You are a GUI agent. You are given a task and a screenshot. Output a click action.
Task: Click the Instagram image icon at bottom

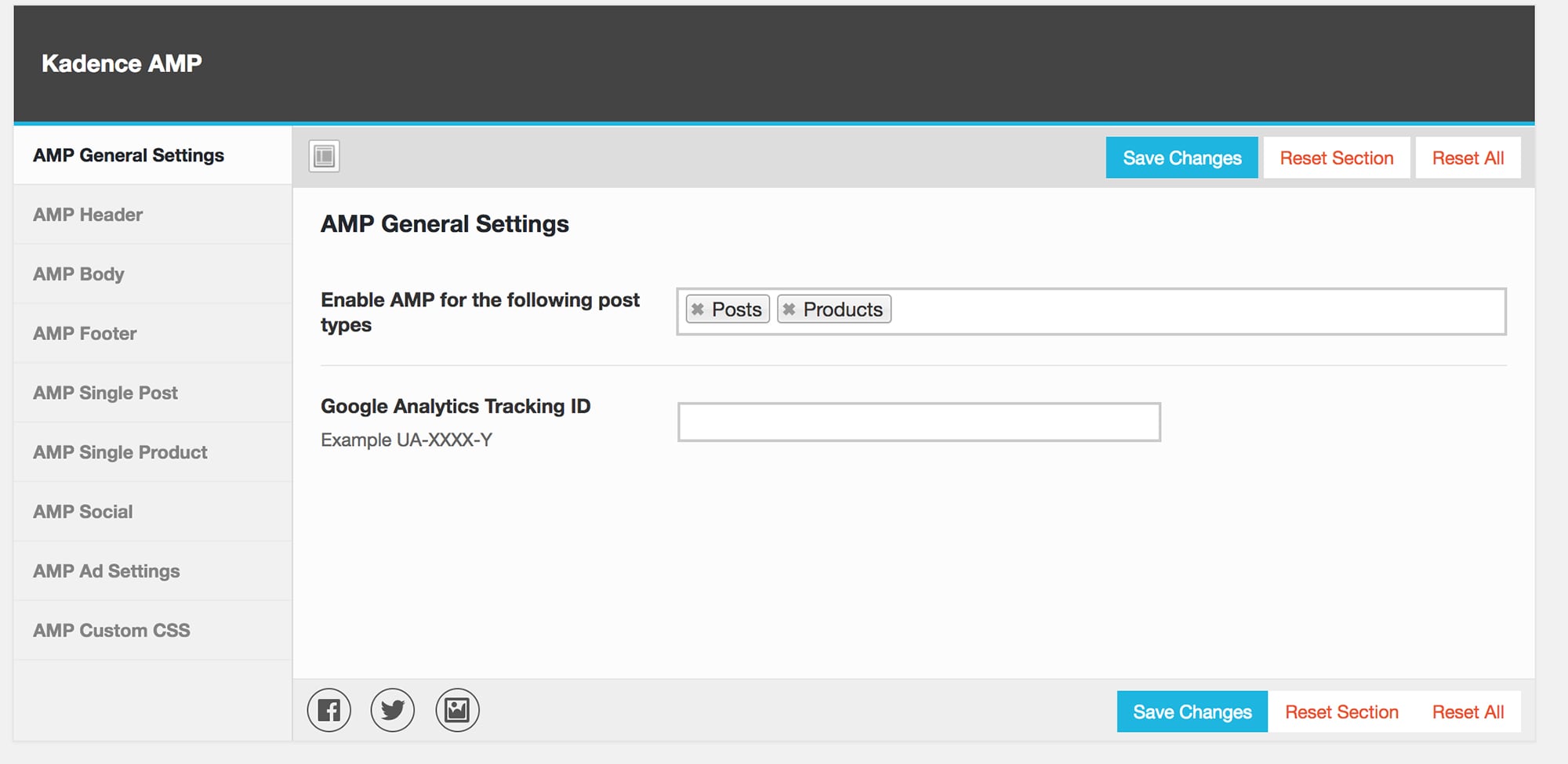(457, 710)
